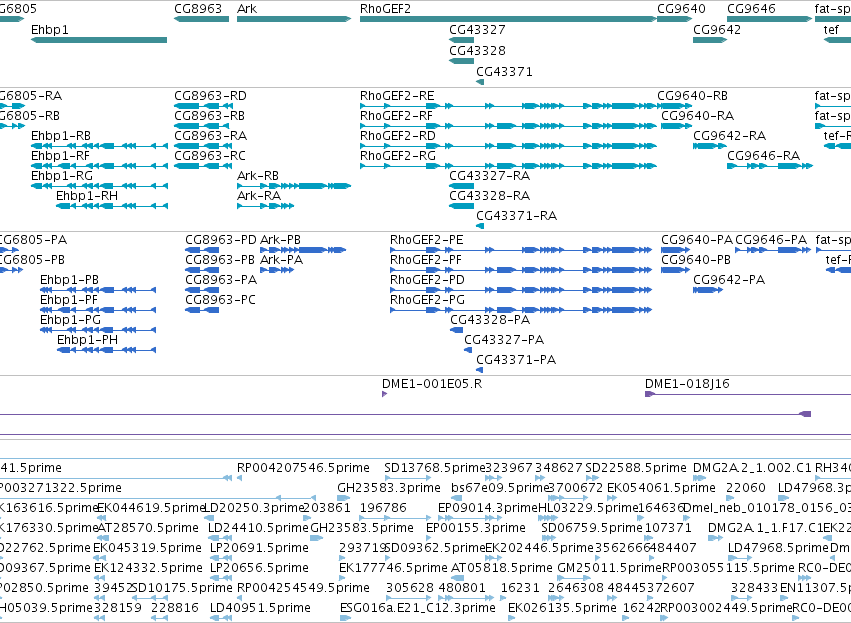Click EST RP004207546.5prime

click(239, 478)
